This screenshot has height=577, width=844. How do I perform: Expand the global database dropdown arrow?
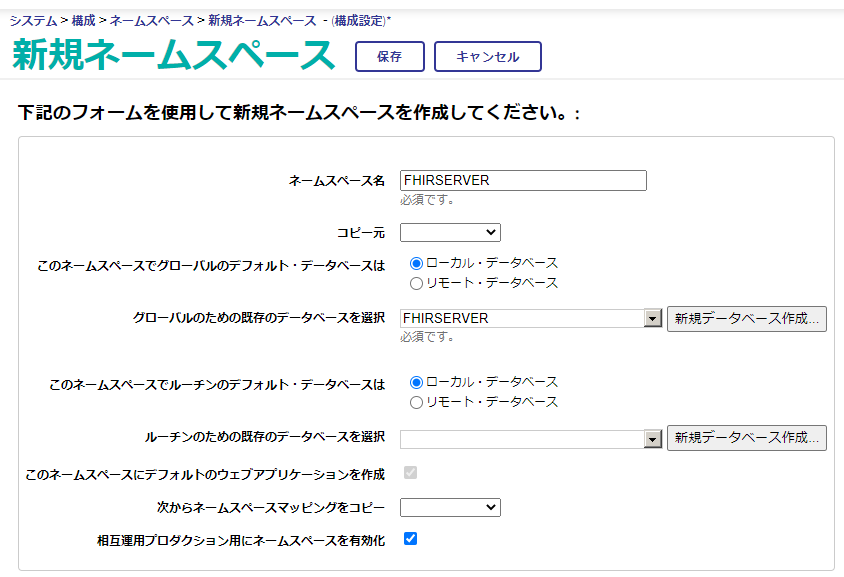click(653, 319)
